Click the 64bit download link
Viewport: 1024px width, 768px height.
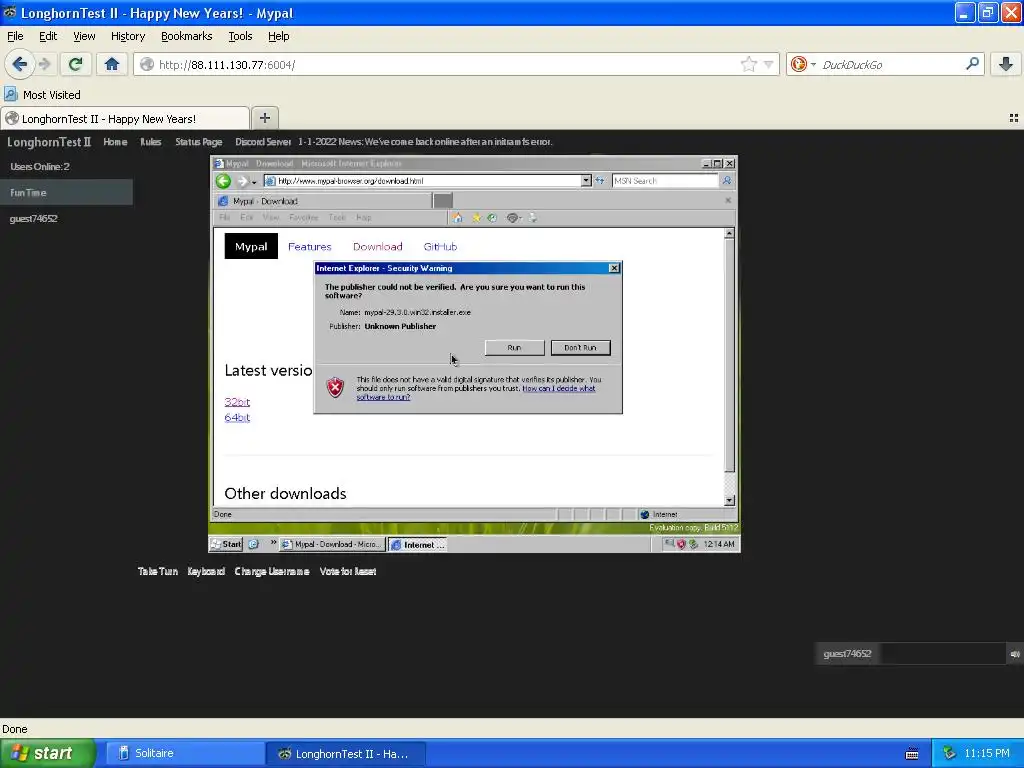point(237,417)
